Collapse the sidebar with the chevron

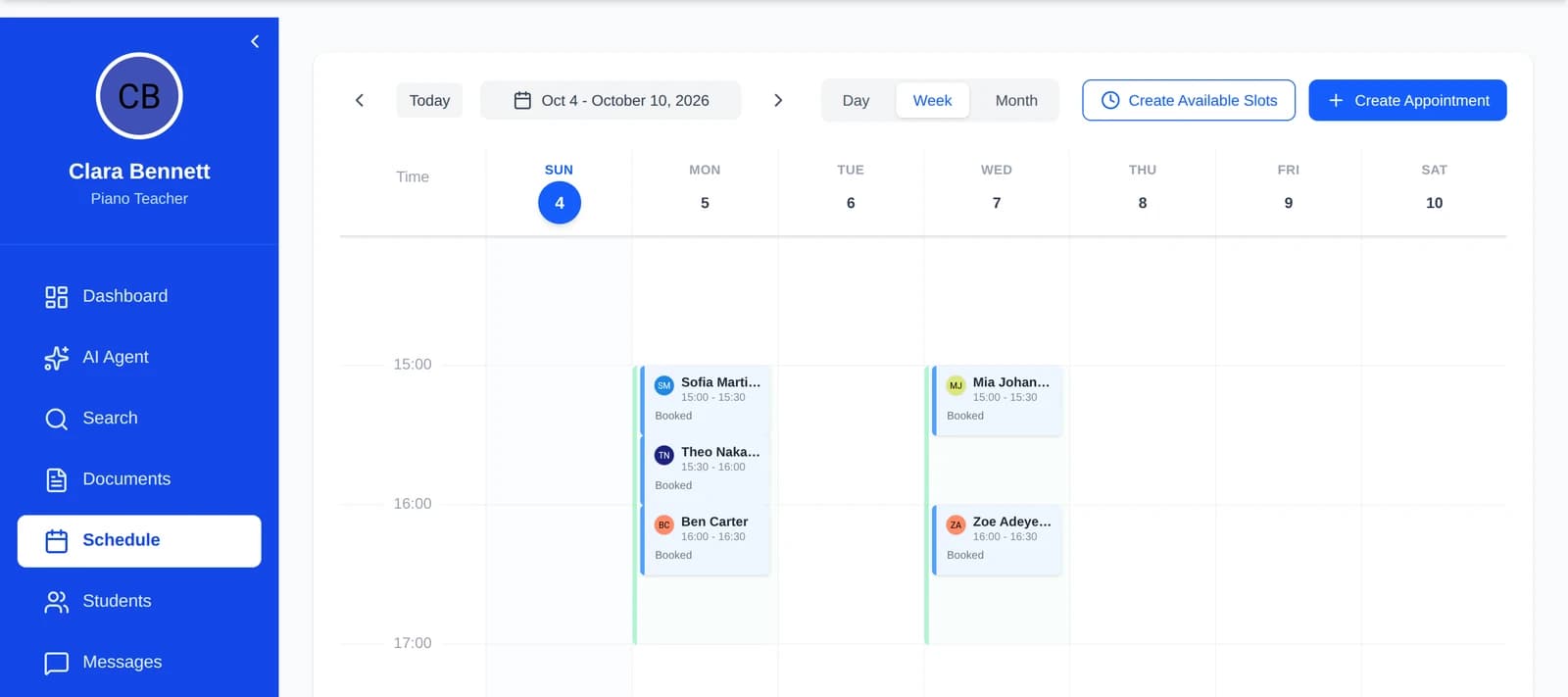click(x=255, y=41)
